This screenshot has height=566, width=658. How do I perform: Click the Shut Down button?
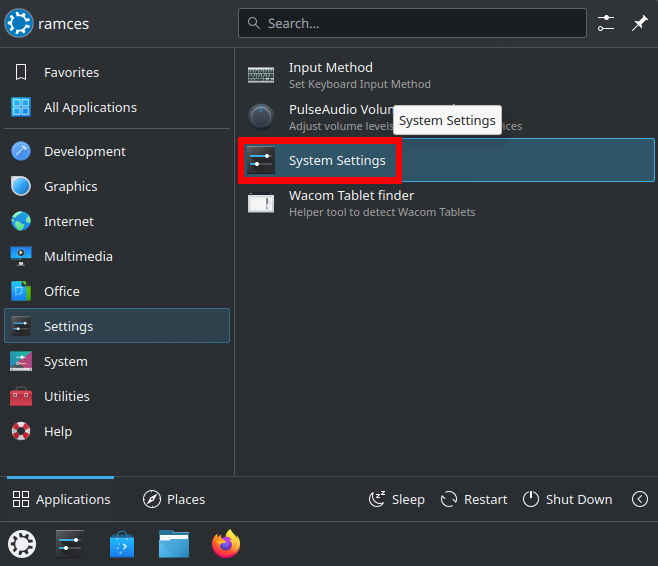567,499
